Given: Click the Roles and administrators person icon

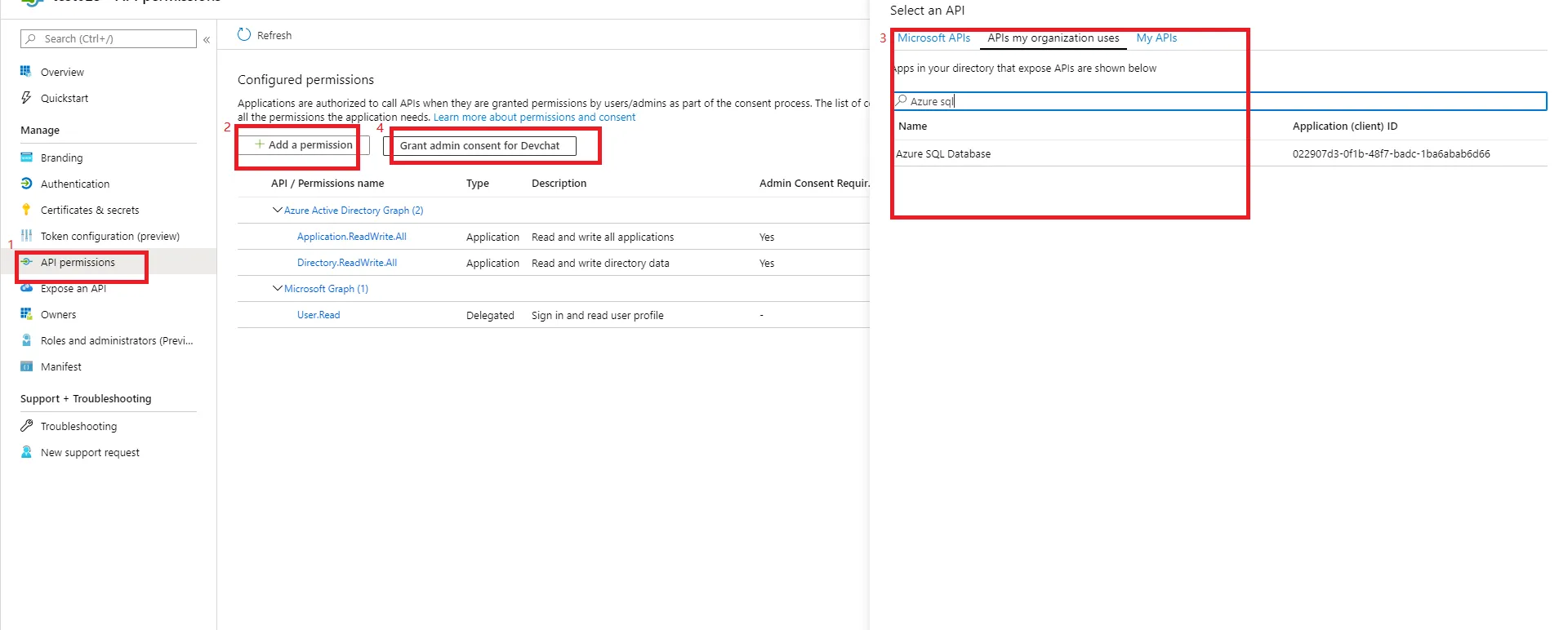Looking at the screenshot, I should (26, 340).
